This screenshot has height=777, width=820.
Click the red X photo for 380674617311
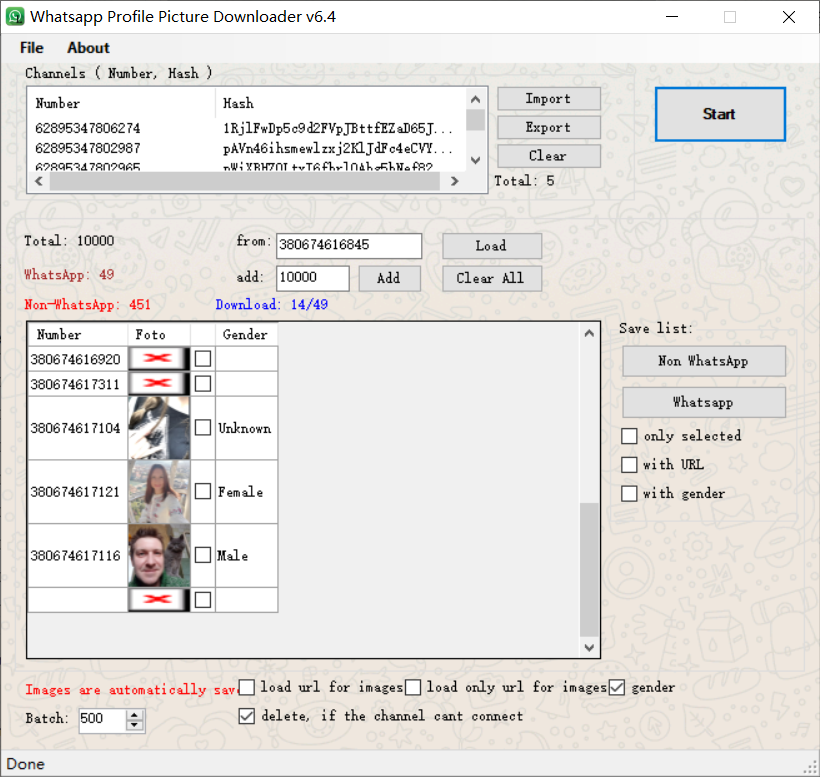(159, 384)
